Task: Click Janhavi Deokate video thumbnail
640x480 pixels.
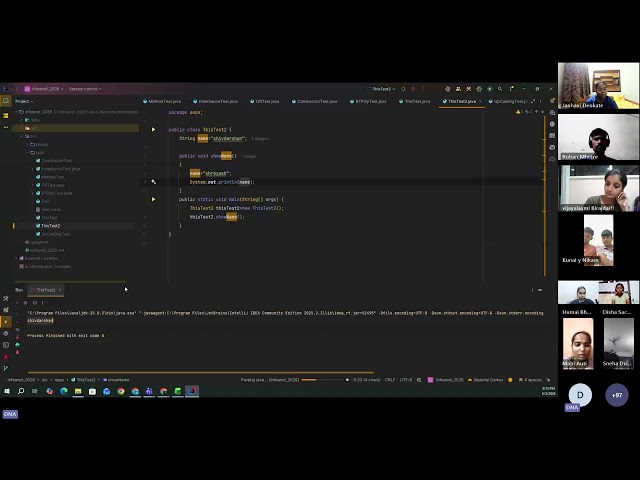Action: [x=598, y=86]
